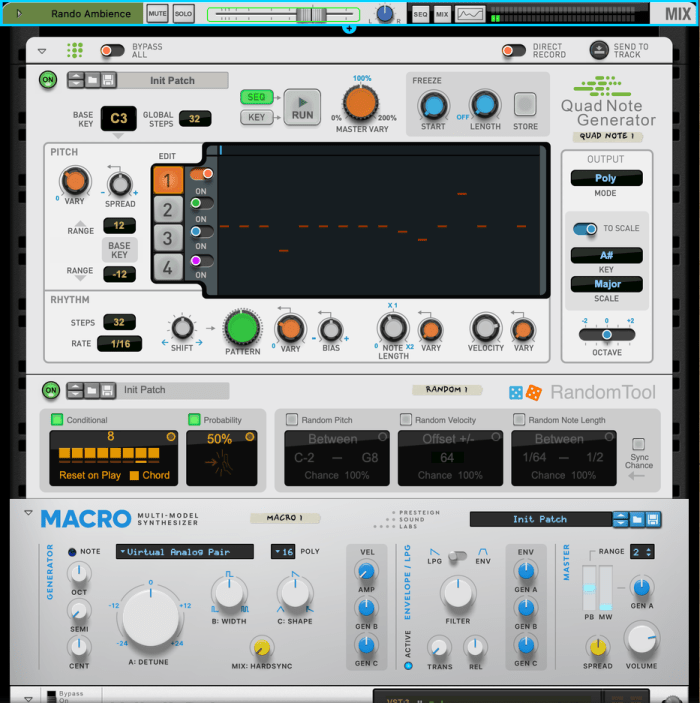Browse patches with Quad Note Generator folder icon
This screenshot has width=700, height=703.
pos(93,80)
